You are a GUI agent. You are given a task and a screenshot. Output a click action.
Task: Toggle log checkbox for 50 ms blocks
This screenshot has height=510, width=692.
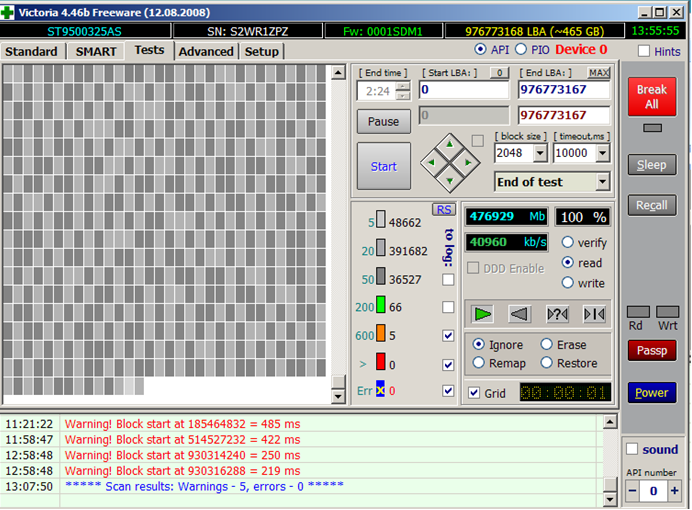click(x=448, y=279)
